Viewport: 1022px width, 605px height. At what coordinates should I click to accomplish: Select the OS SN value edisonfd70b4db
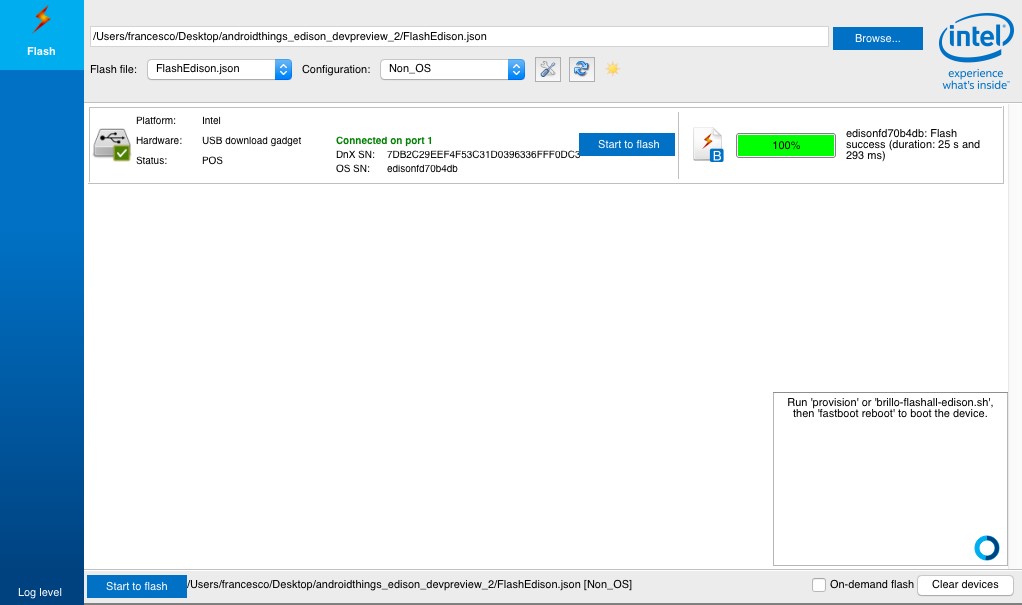(x=422, y=169)
